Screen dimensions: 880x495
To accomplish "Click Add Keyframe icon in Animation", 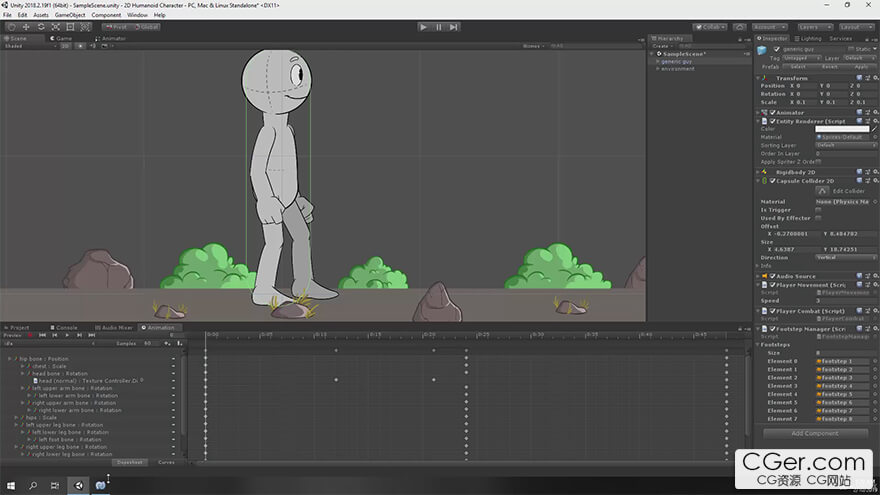I will click(x=168, y=343).
